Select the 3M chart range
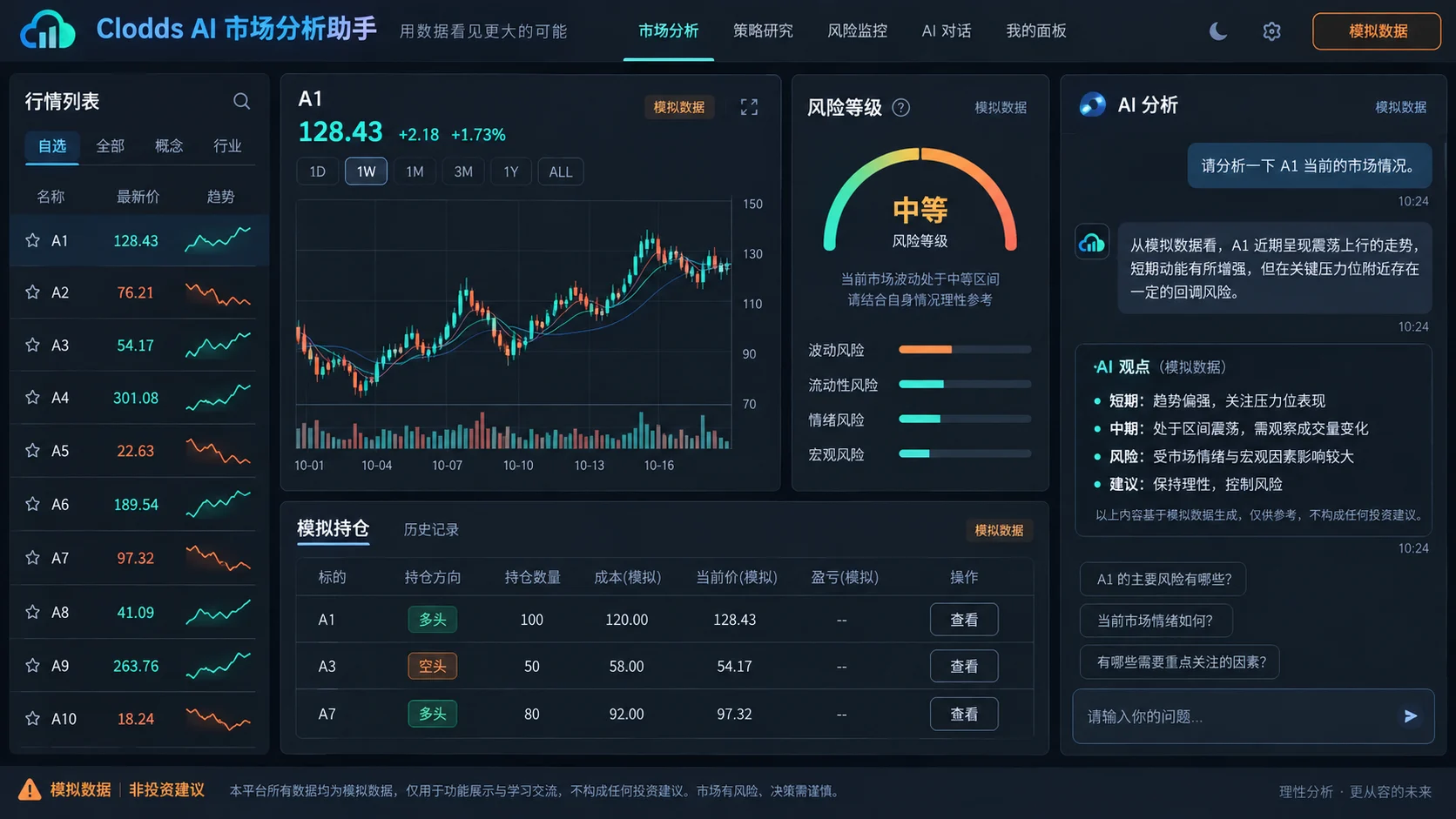 point(463,171)
